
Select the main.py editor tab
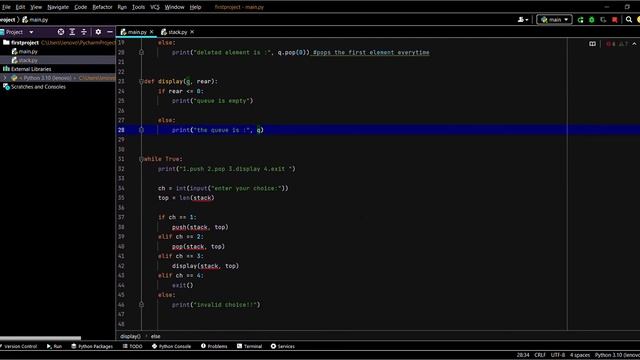[136, 32]
